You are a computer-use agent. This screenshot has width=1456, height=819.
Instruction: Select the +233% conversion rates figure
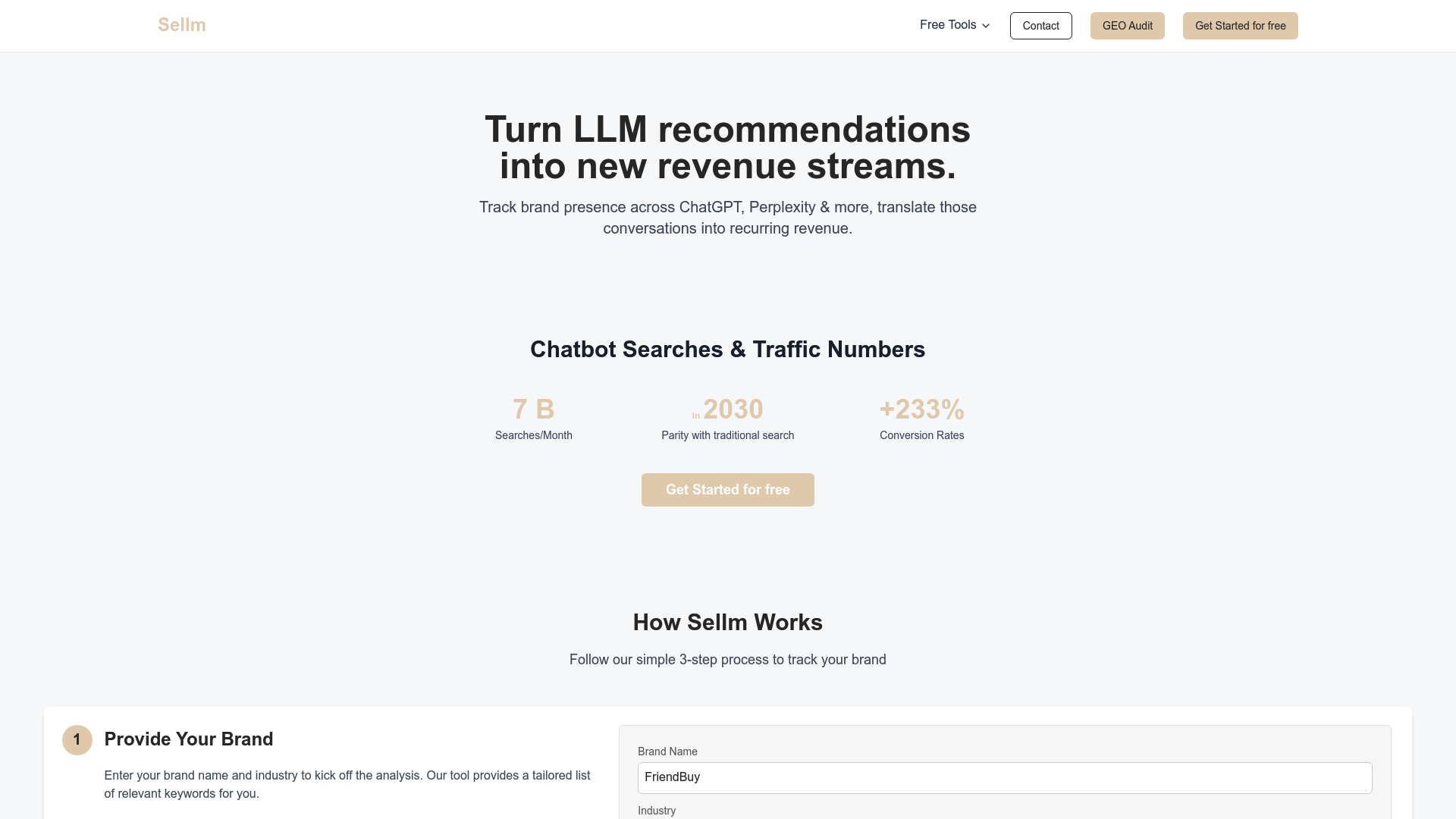pyautogui.click(x=921, y=409)
